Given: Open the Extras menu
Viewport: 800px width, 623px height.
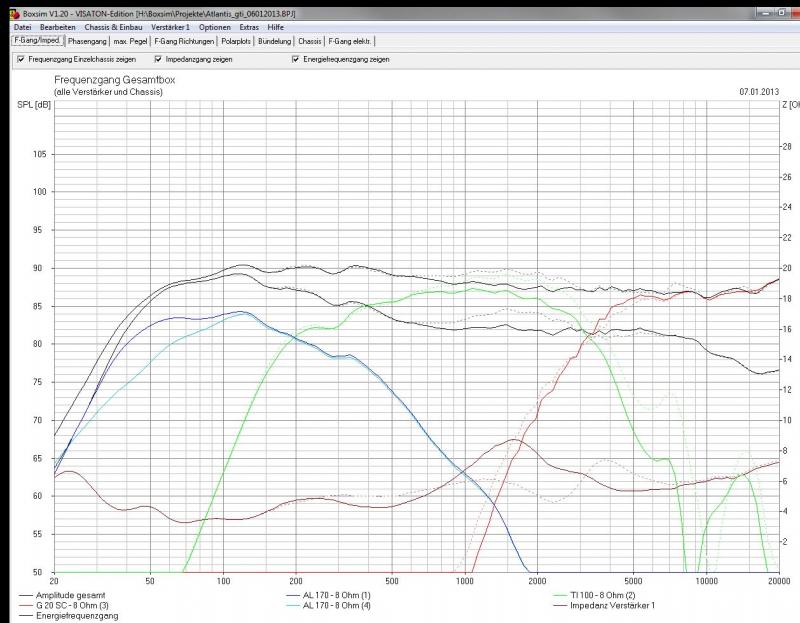Looking at the screenshot, I should pyautogui.click(x=249, y=27).
